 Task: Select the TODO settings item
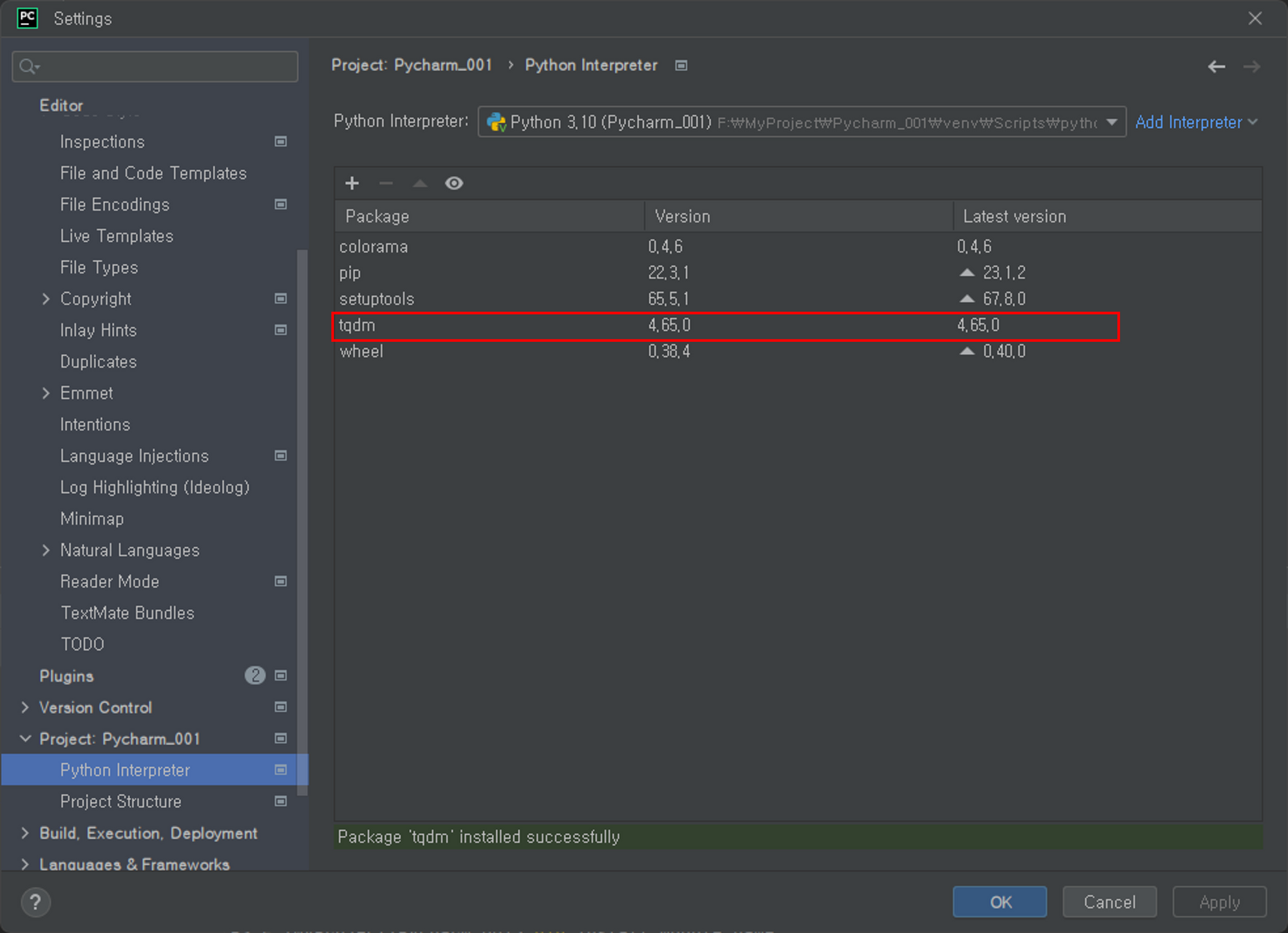82,645
